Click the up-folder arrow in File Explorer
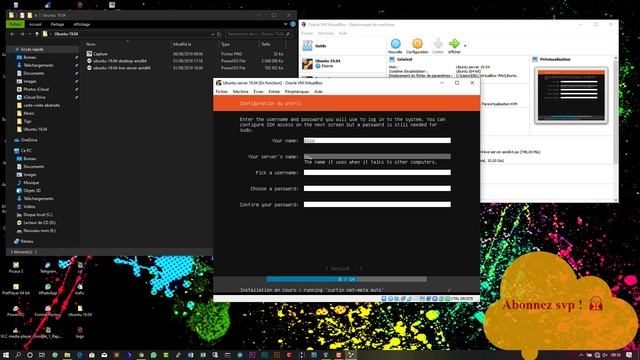 37,34
